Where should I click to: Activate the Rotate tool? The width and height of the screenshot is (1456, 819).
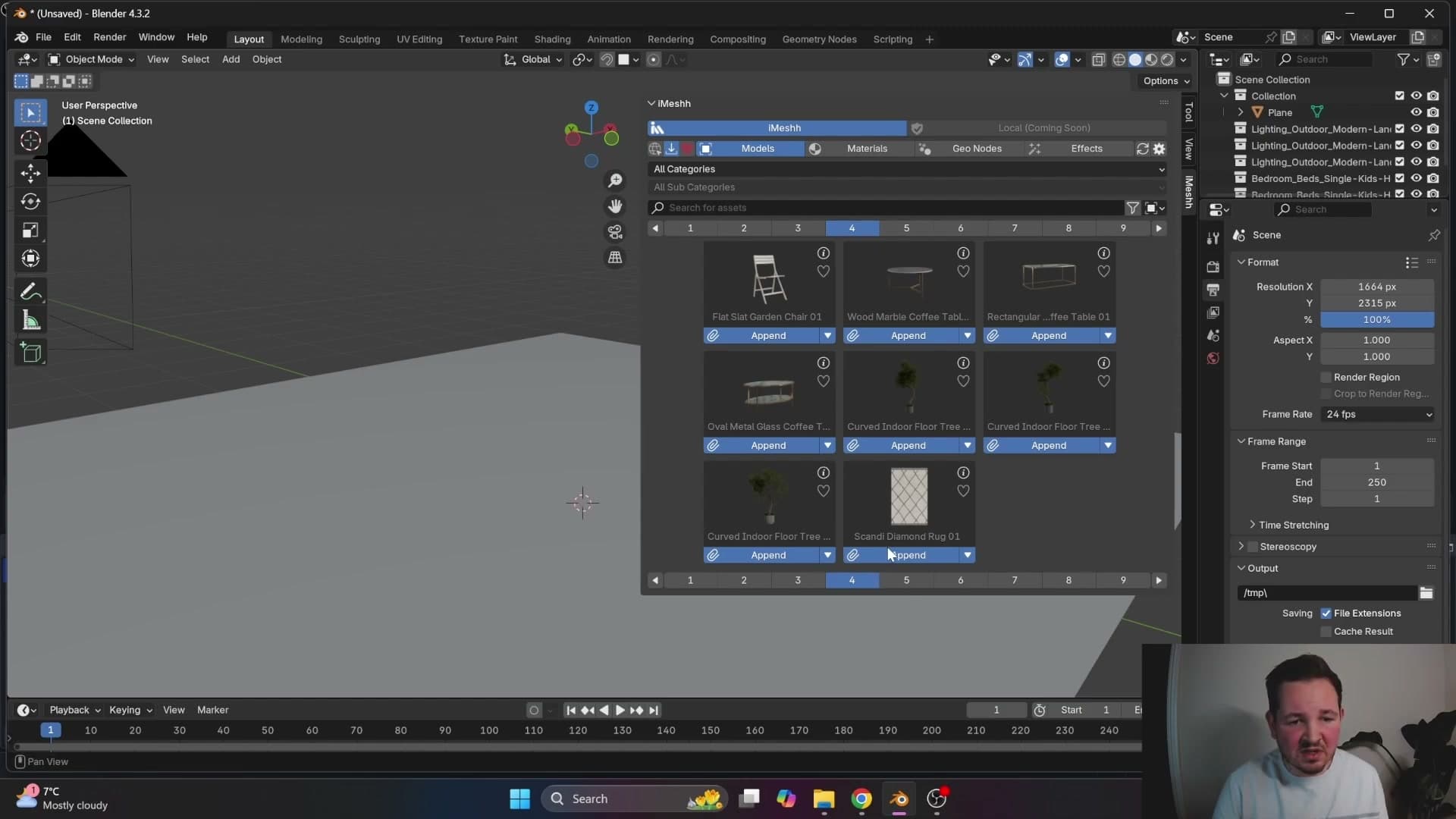click(x=30, y=202)
